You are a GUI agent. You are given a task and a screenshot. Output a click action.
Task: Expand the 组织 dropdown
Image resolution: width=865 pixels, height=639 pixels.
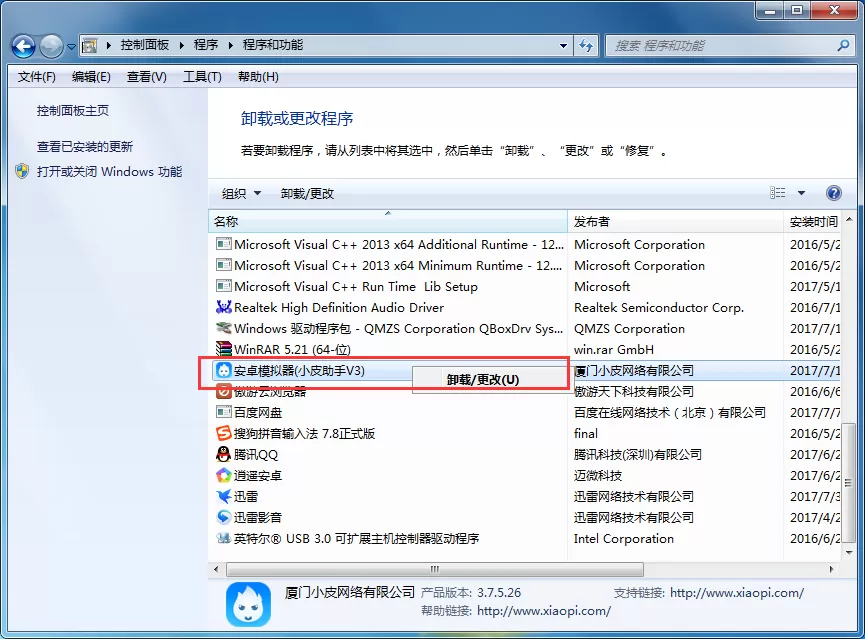pyautogui.click(x=241, y=194)
